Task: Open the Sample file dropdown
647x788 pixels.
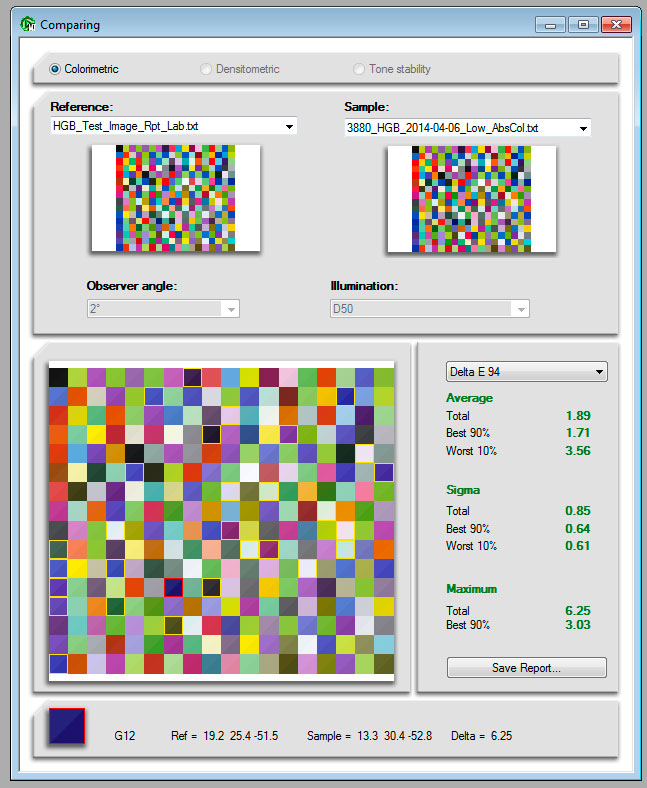Action: coord(582,128)
